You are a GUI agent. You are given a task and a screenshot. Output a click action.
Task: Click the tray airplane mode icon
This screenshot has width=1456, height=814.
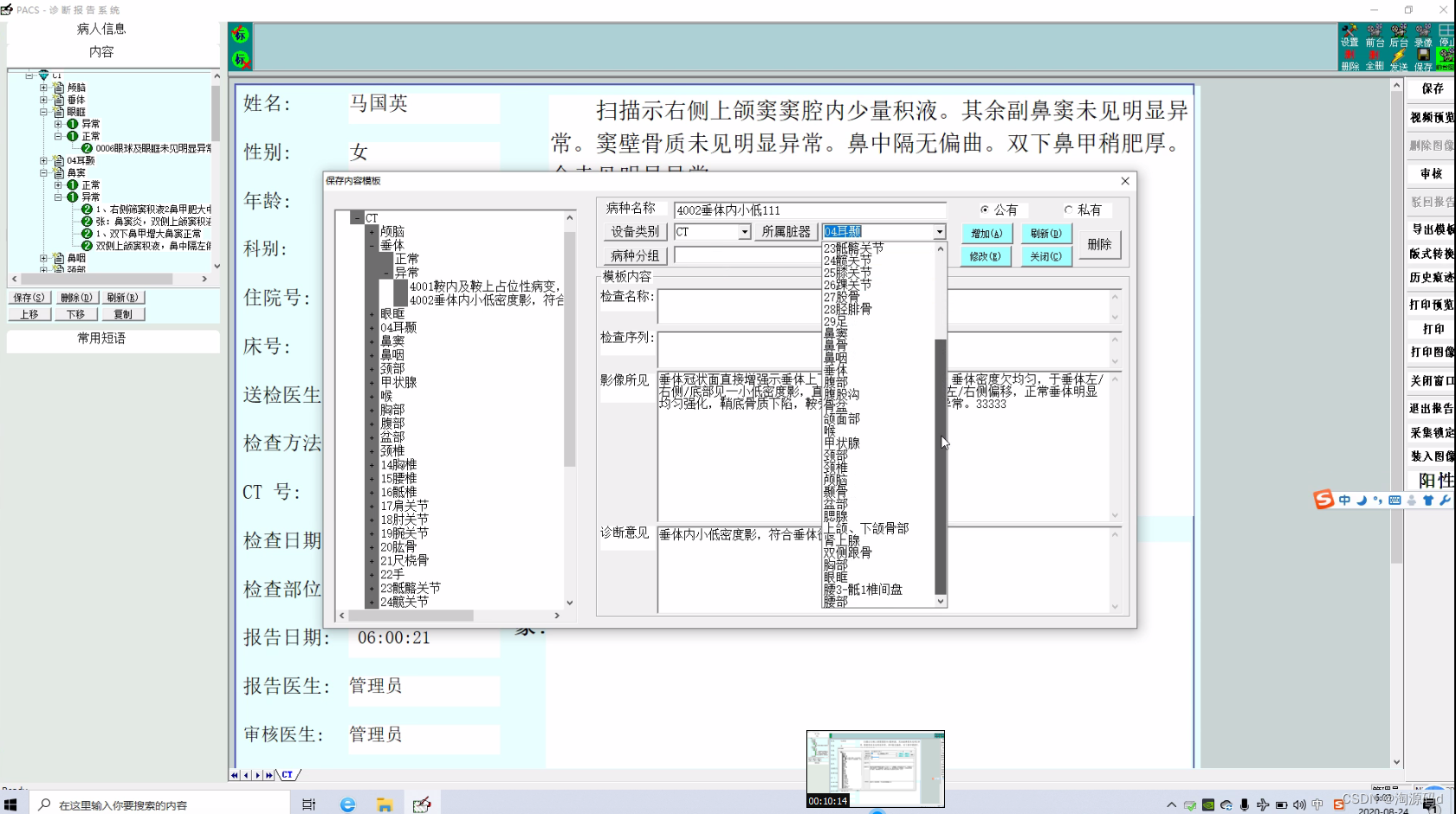pyautogui.click(x=1263, y=804)
